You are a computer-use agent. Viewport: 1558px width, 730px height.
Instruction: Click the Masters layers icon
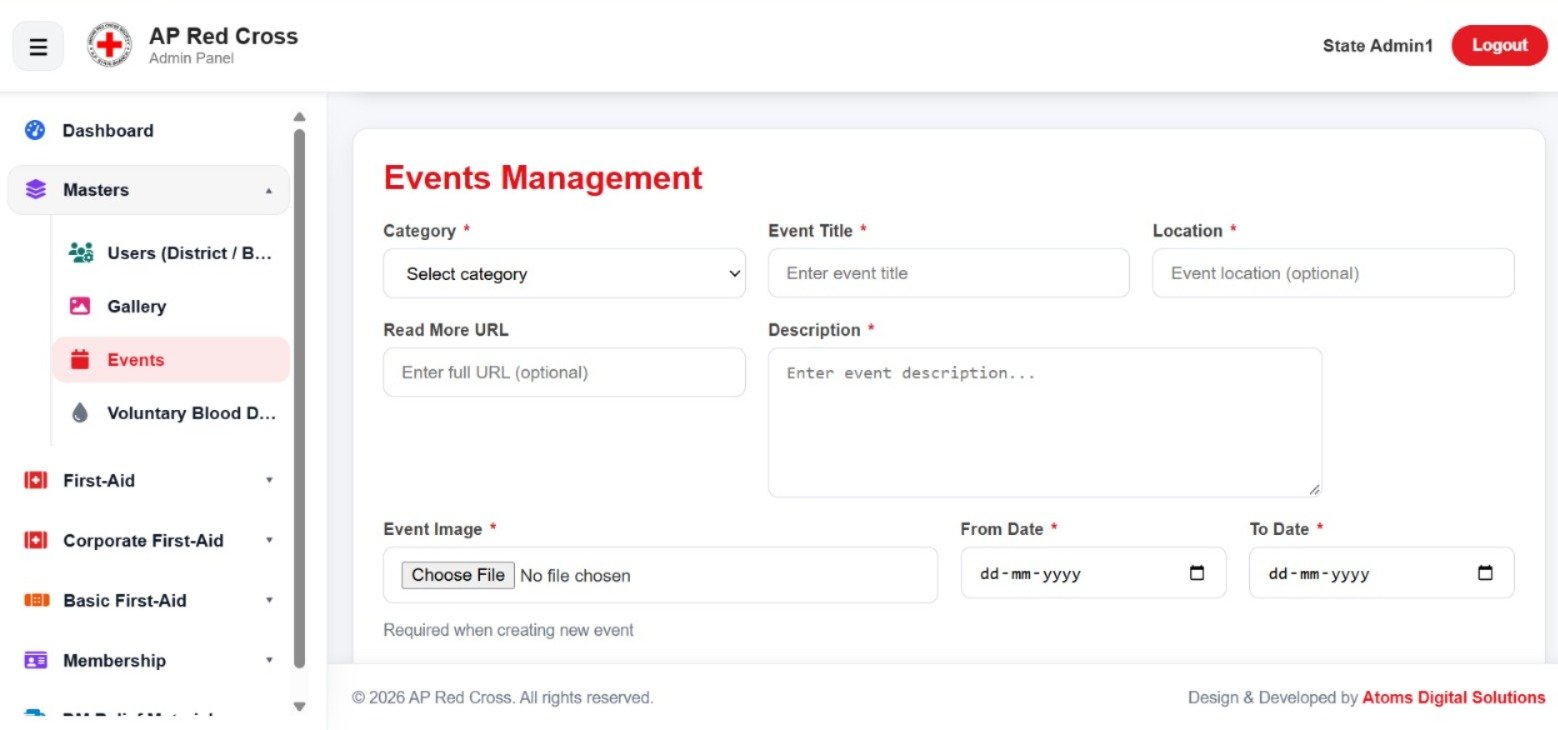[36, 189]
